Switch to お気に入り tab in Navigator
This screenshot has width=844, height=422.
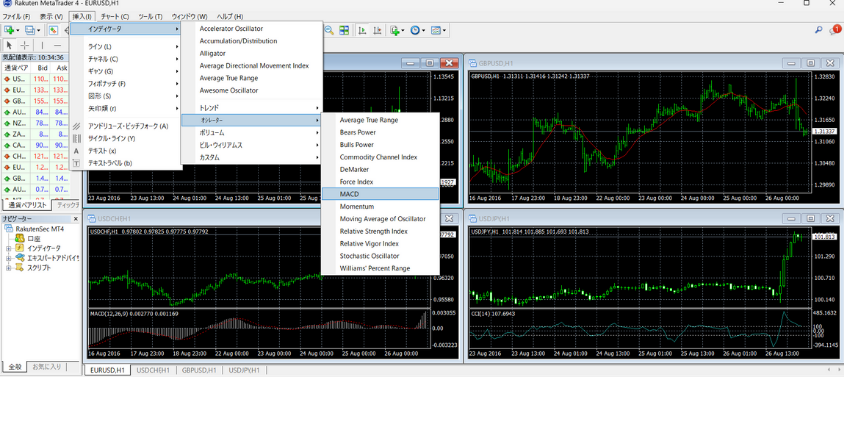point(46,367)
